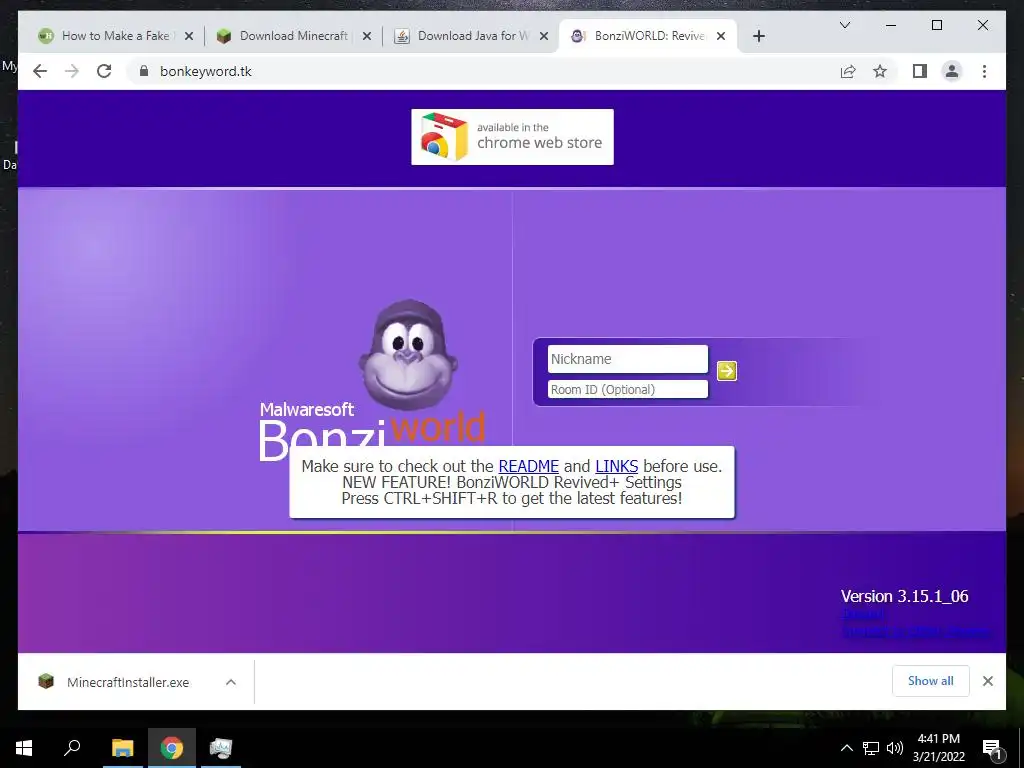Click Show all downloads

tap(931, 681)
